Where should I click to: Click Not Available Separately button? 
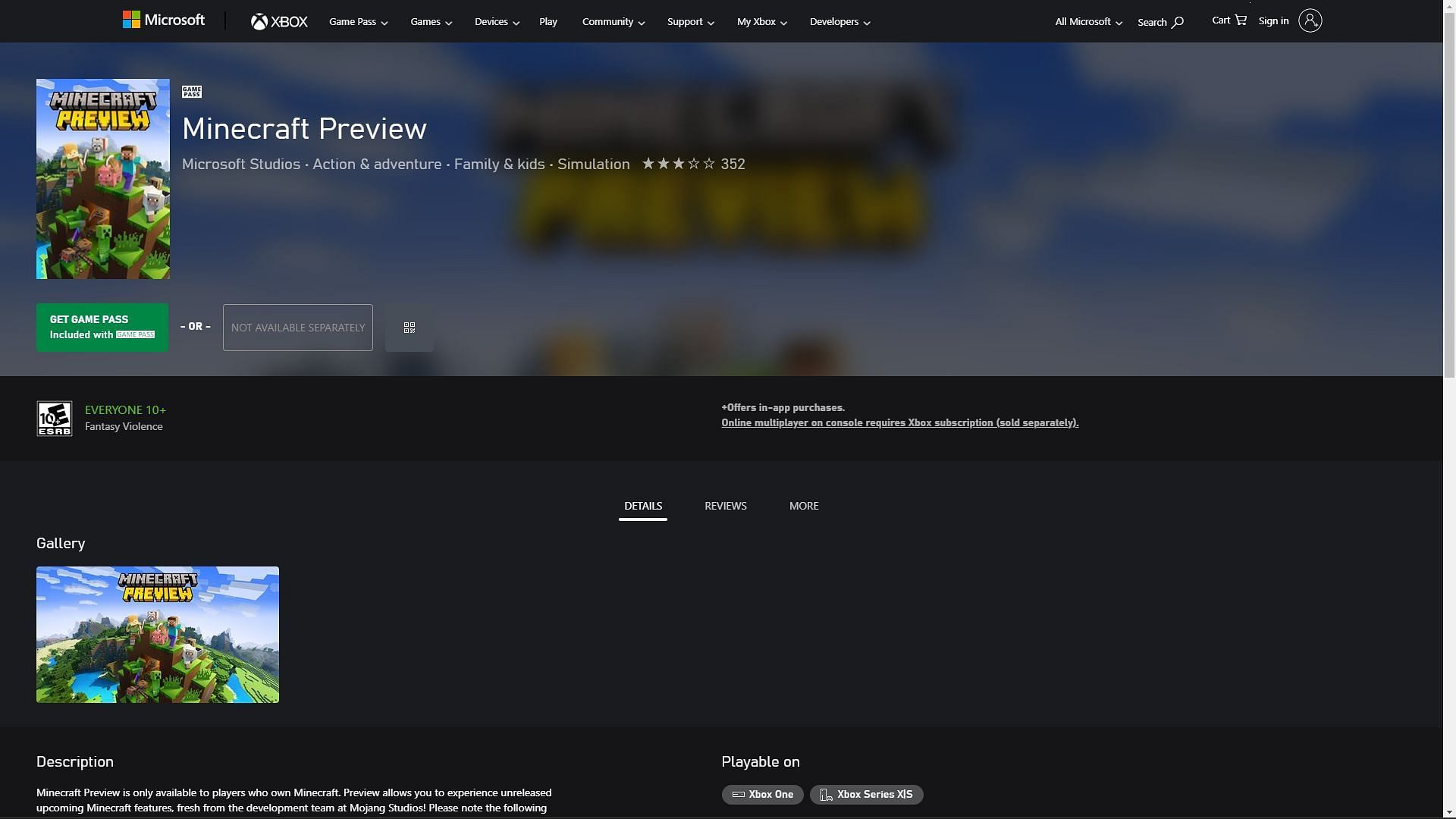(x=298, y=328)
